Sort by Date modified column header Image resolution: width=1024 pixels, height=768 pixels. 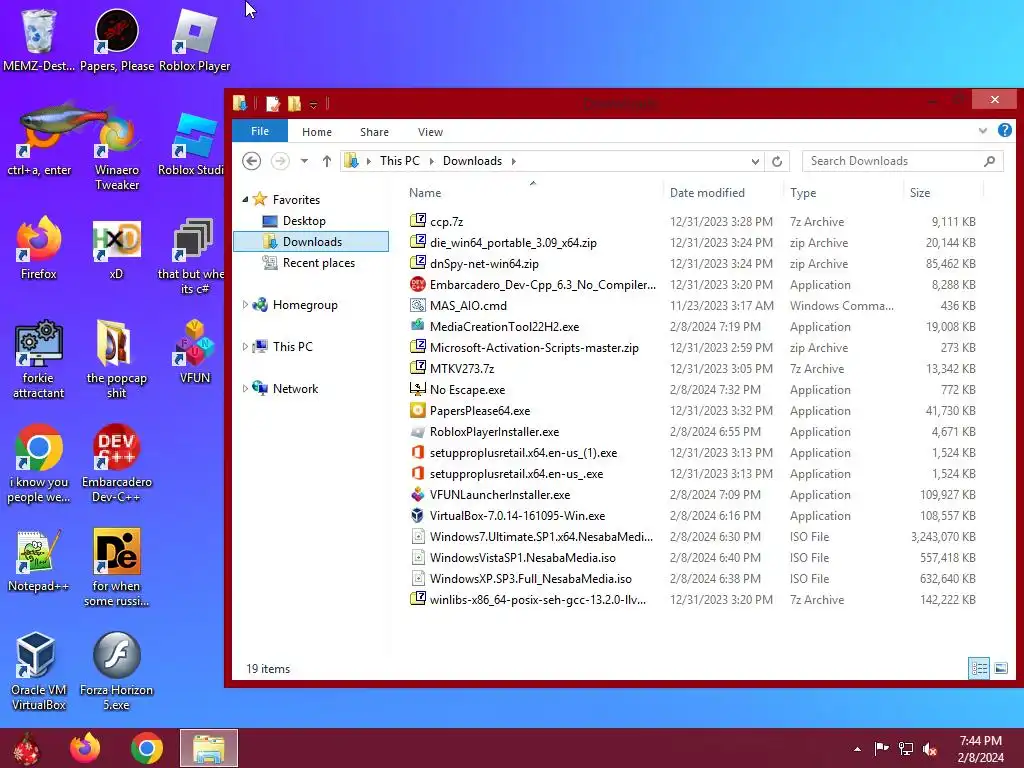pyautogui.click(x=723, y=193)
